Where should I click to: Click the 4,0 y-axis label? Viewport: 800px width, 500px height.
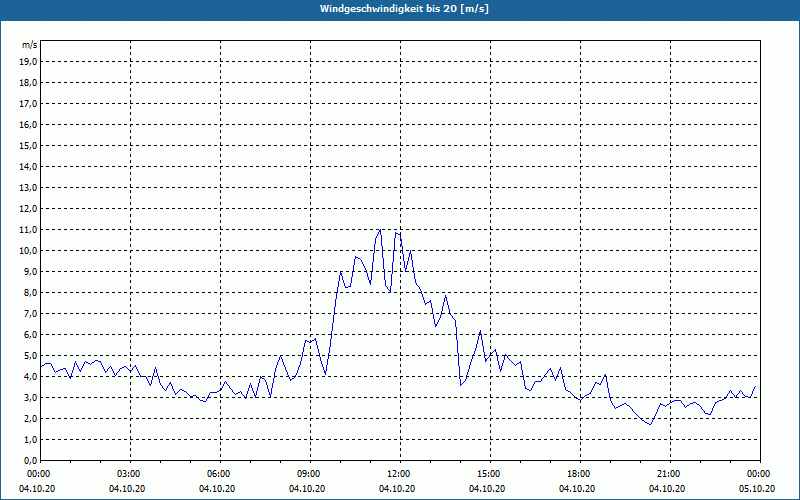(30, 377)
